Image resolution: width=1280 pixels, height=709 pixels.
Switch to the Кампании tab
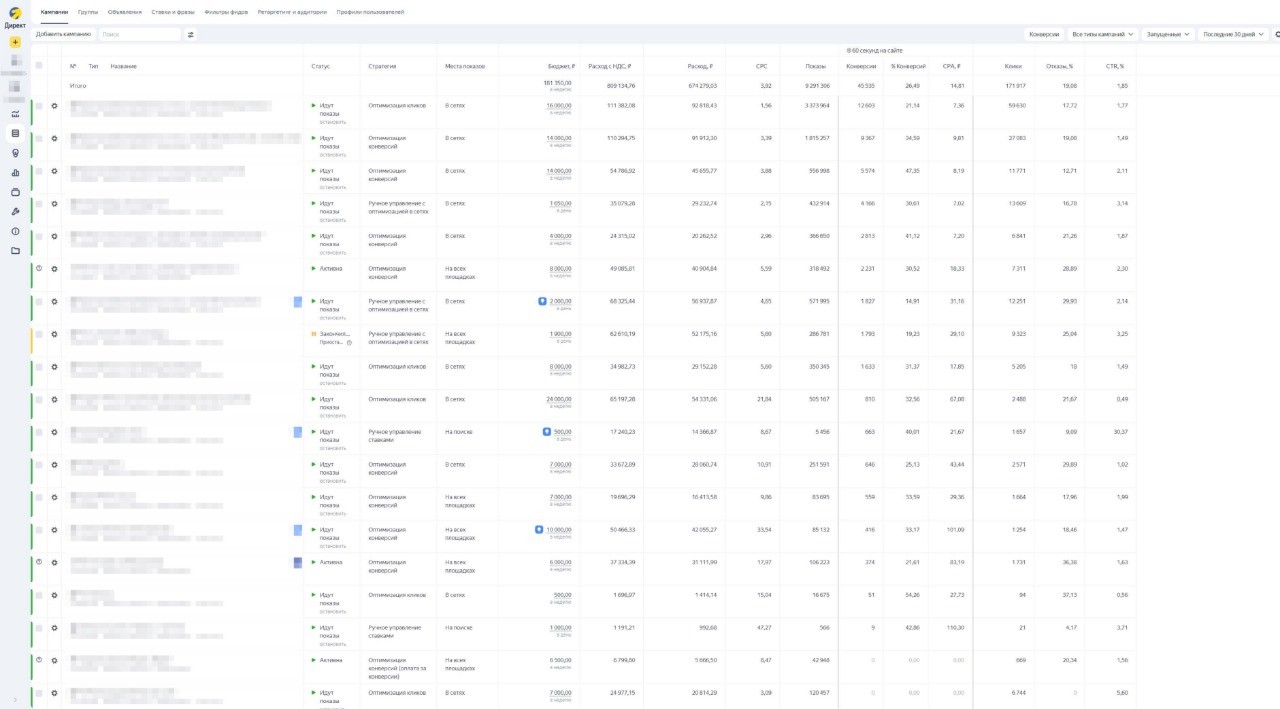pos(54,12)
